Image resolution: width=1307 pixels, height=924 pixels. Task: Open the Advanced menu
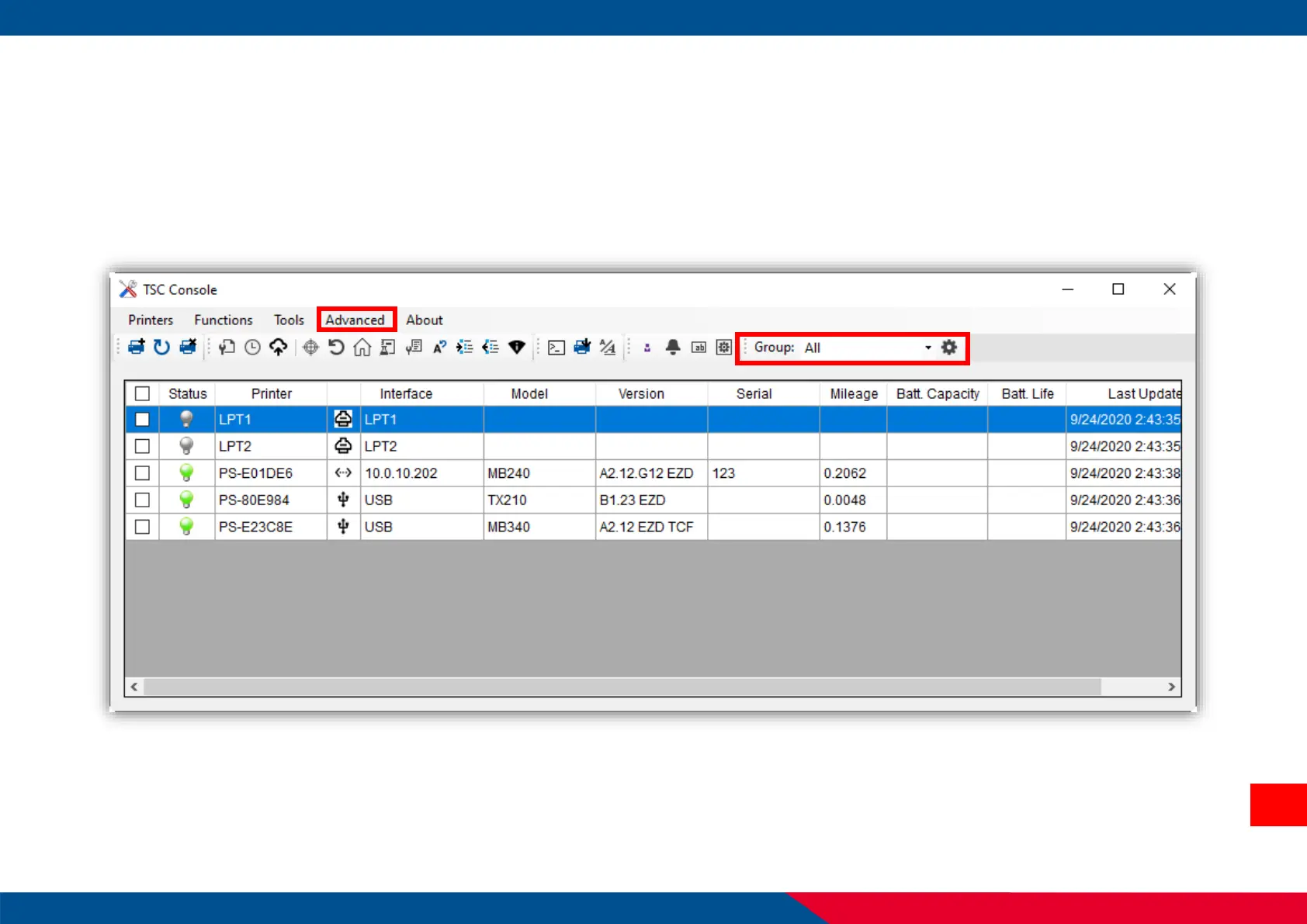click(x=355, y=320)
